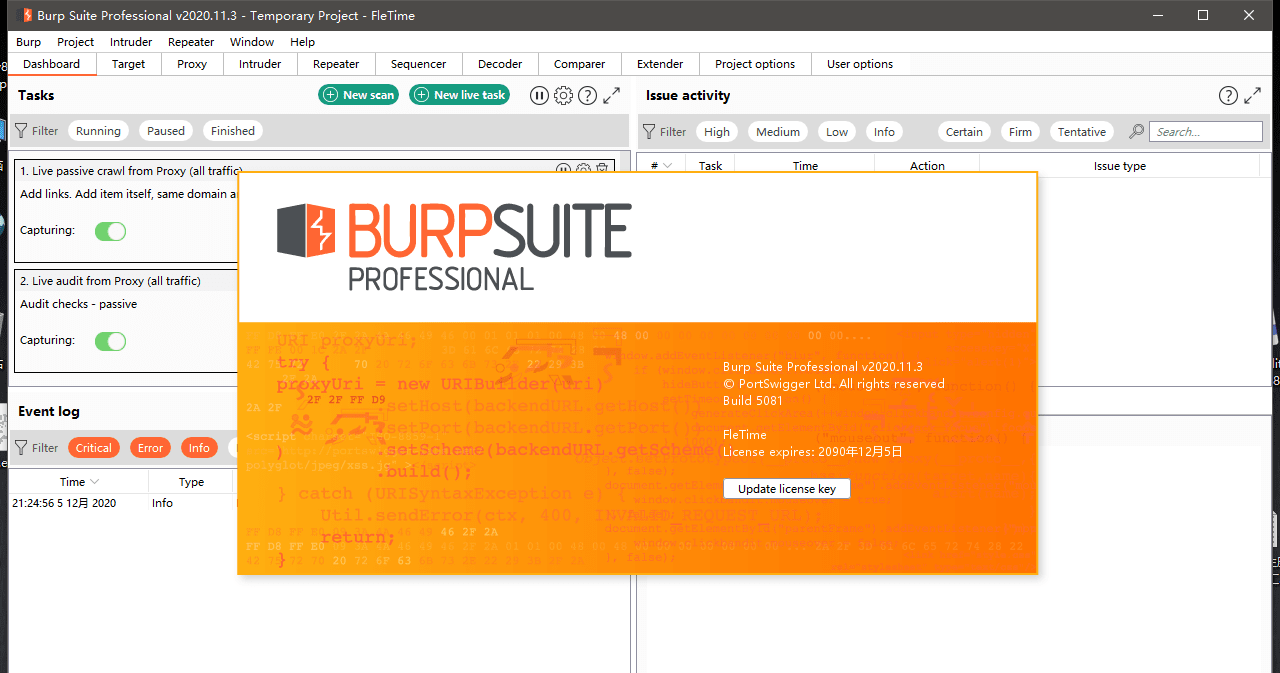Toggle the Info event log filter
1280x673 pixels.
coord(199,448)
